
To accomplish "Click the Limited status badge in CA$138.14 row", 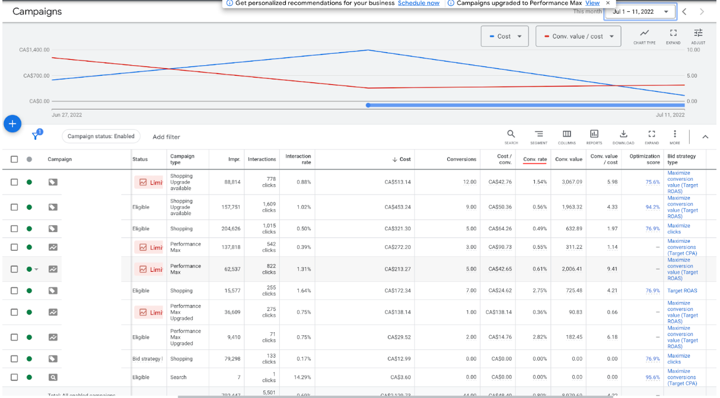I will [149, 312].
